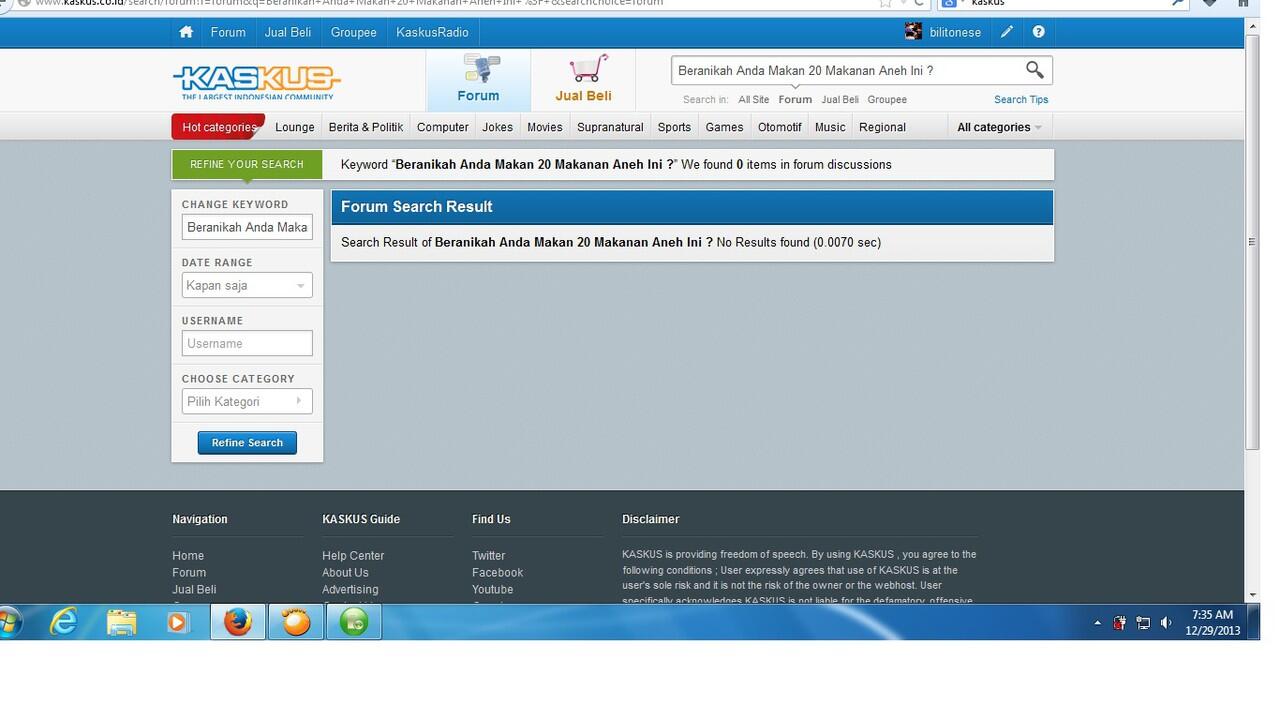The image size is (1280, 720).
Task: Open the Date Range Kapan saja dropdown
Action: [x=247, y=285]
